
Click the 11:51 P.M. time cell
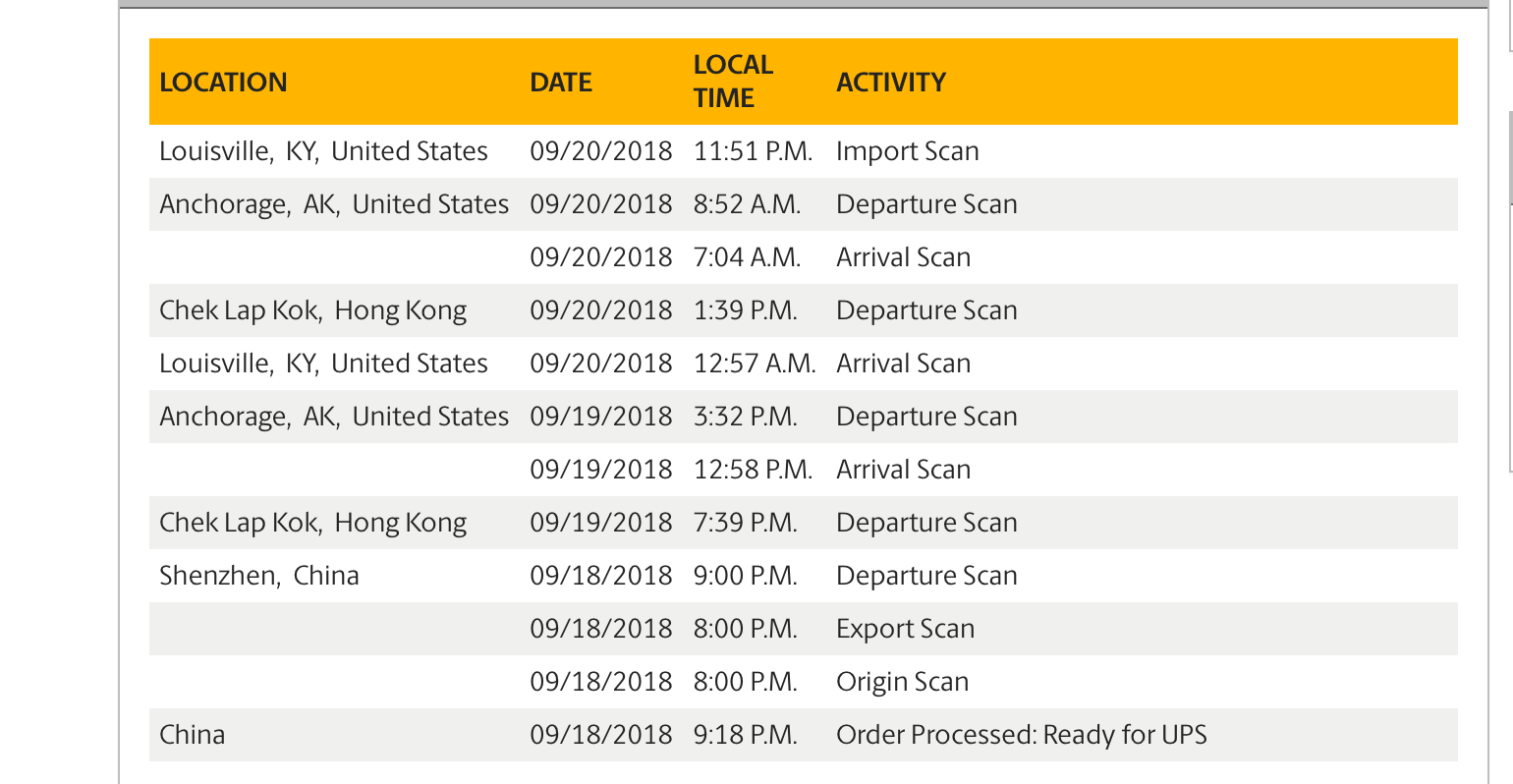754,151
